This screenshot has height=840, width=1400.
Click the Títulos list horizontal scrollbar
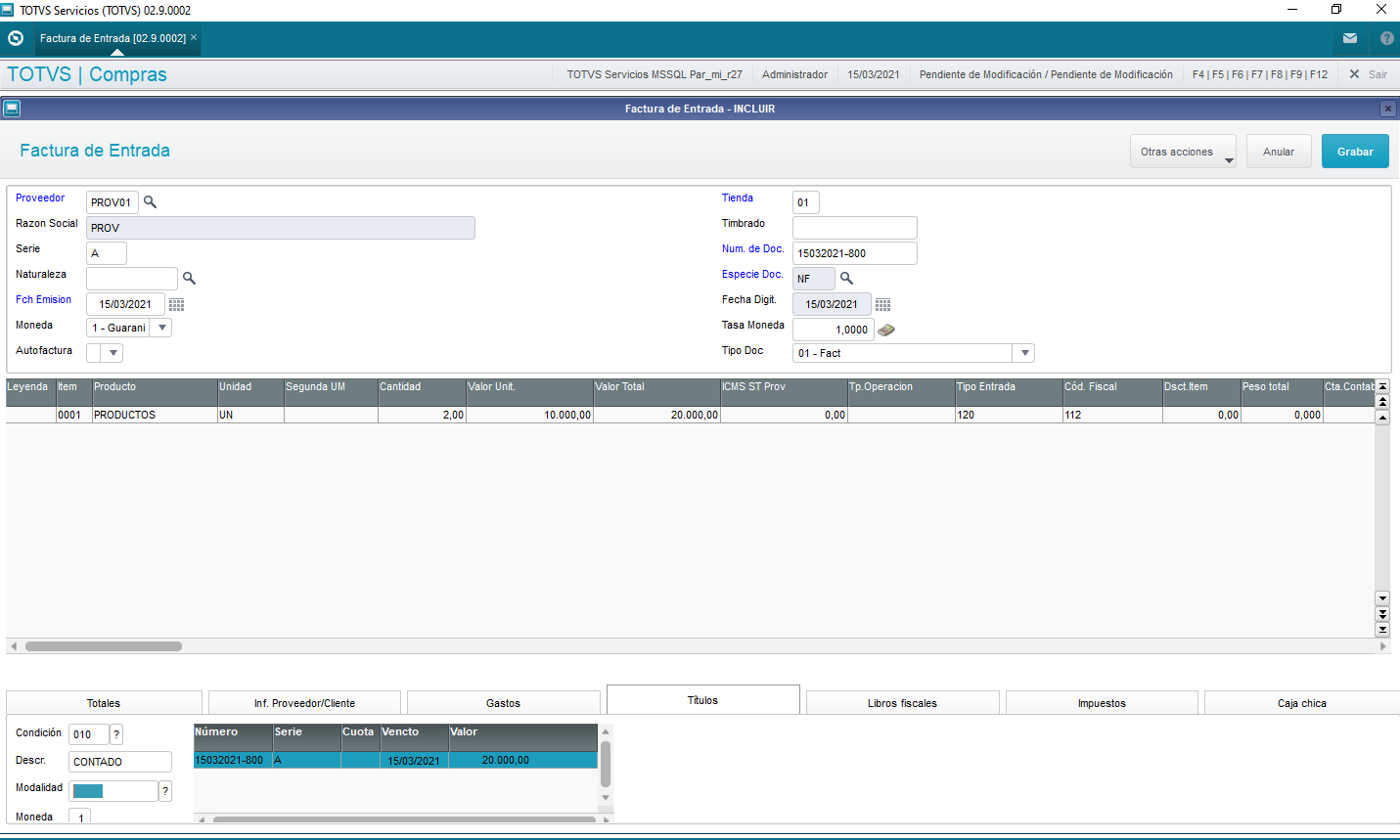click(404, 819)
